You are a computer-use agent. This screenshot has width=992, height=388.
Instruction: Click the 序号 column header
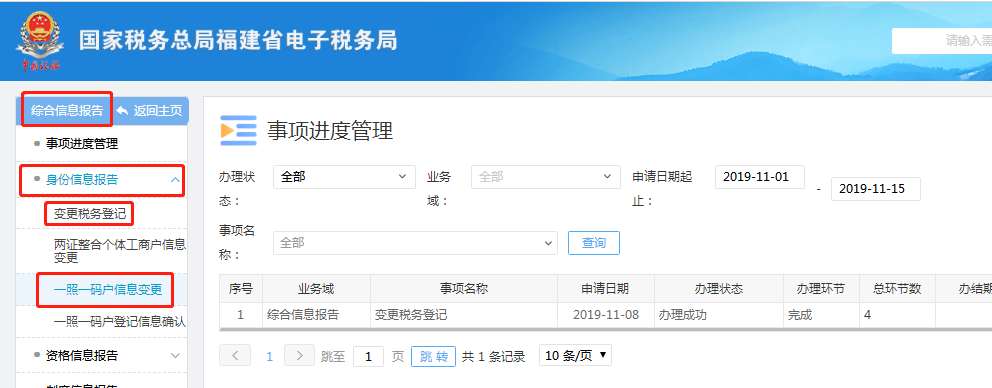[240, 289]
